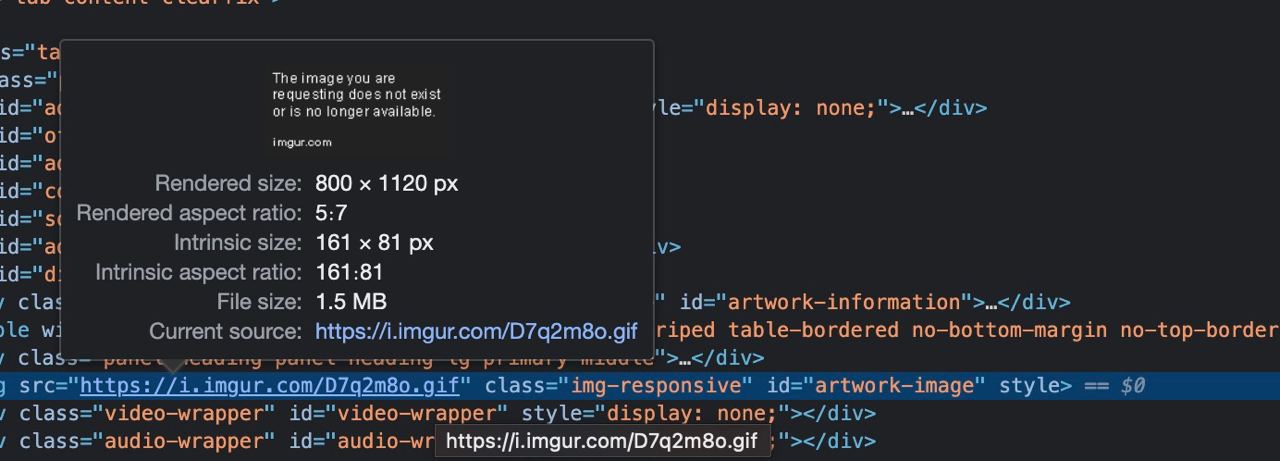Viewport: 1280px width, 461px height.
Task: Open the Current source imgur link in popup
Action: [x=475, y=331]
